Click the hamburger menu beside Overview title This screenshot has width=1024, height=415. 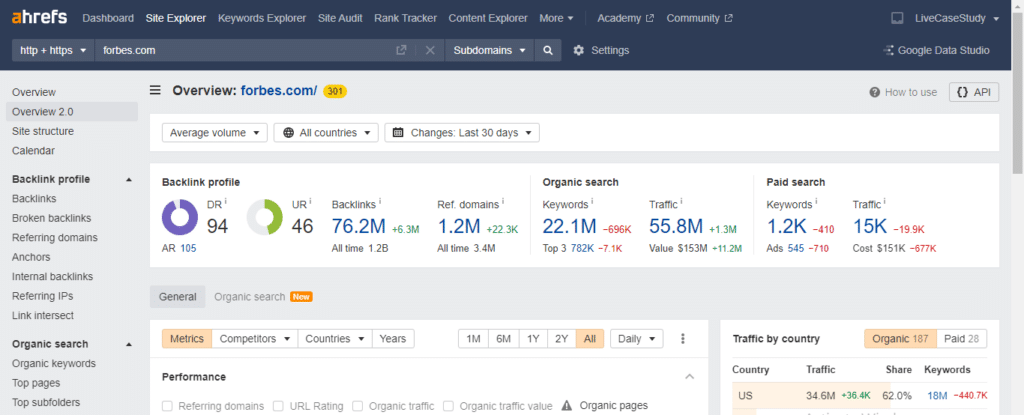pyautogui.click(x=155, y=90)
